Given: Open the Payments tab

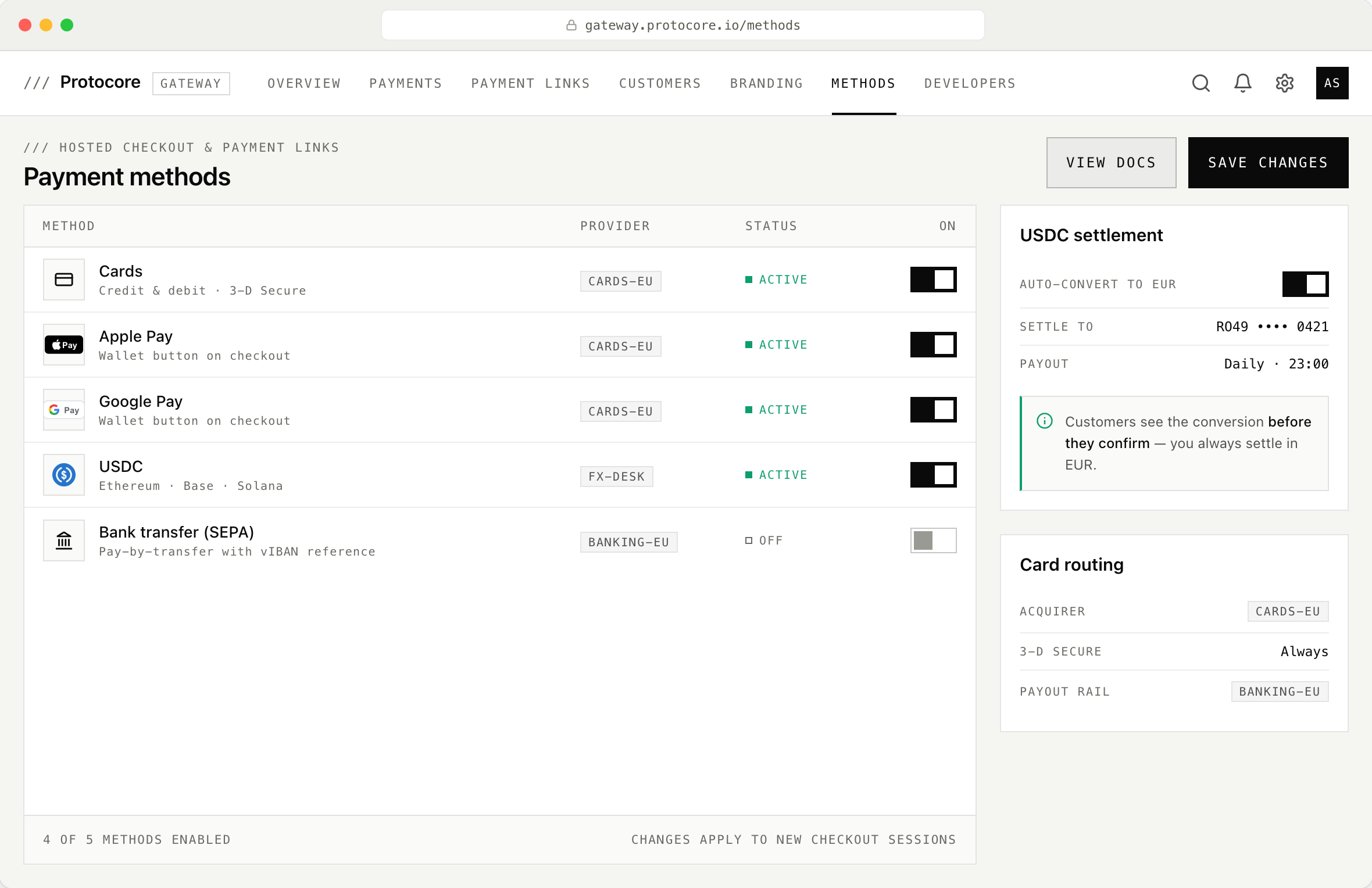Looking at the screenshot, I should [406, 83].
